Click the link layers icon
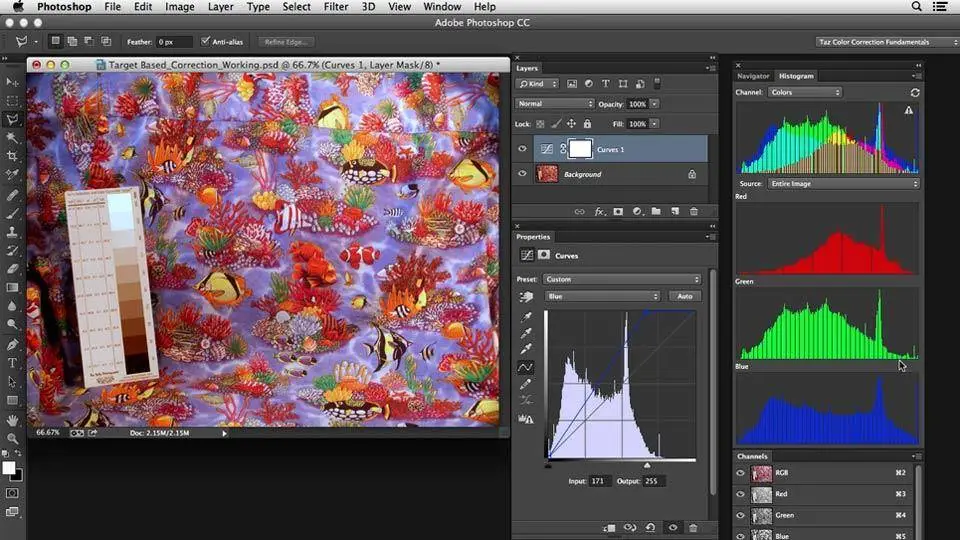The height and width of the screenshot is (540, 960). pyautogui.click(x=579, y=212)
